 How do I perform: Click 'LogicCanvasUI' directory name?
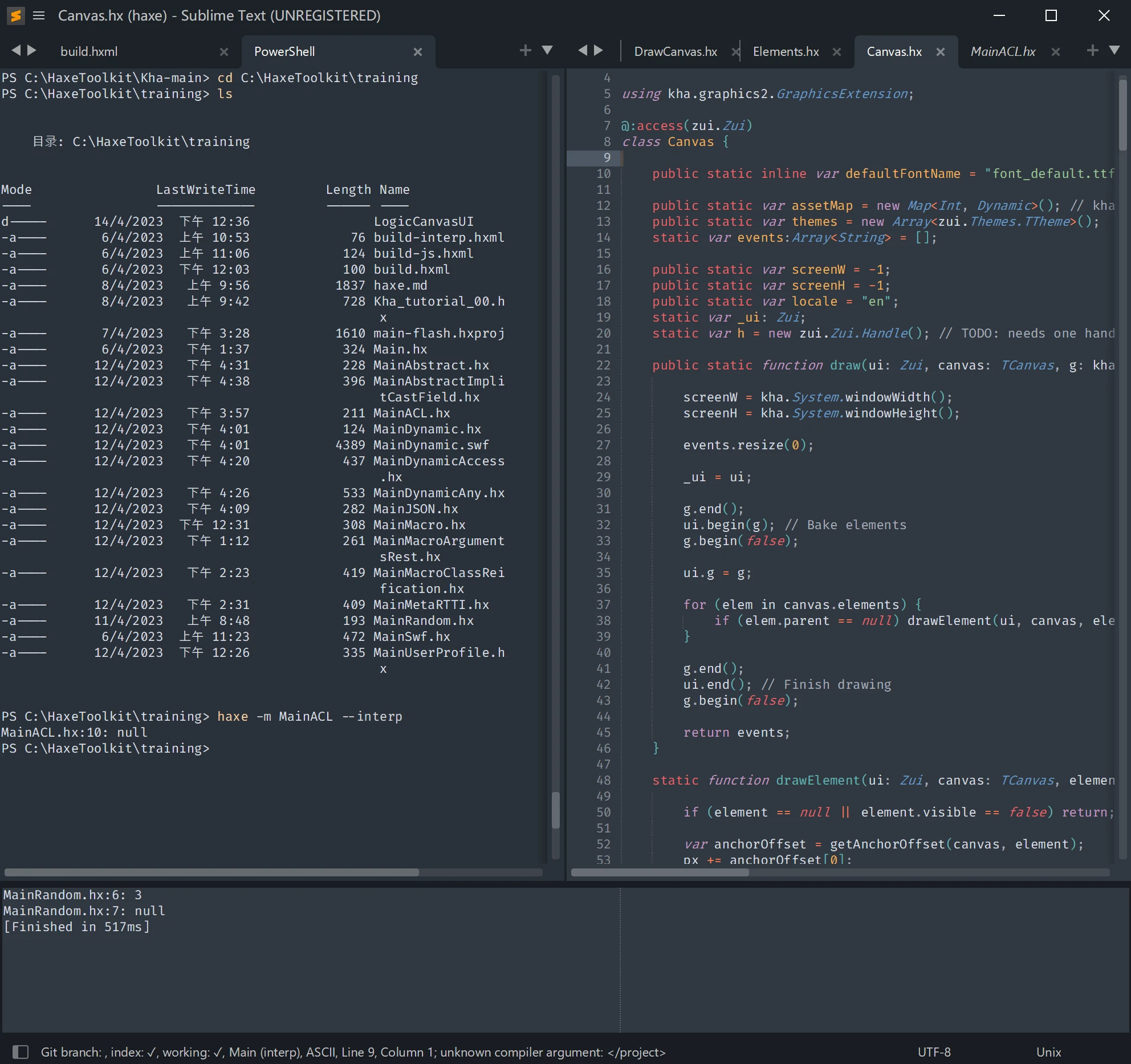pyautogui.click(x=424, y=221)
